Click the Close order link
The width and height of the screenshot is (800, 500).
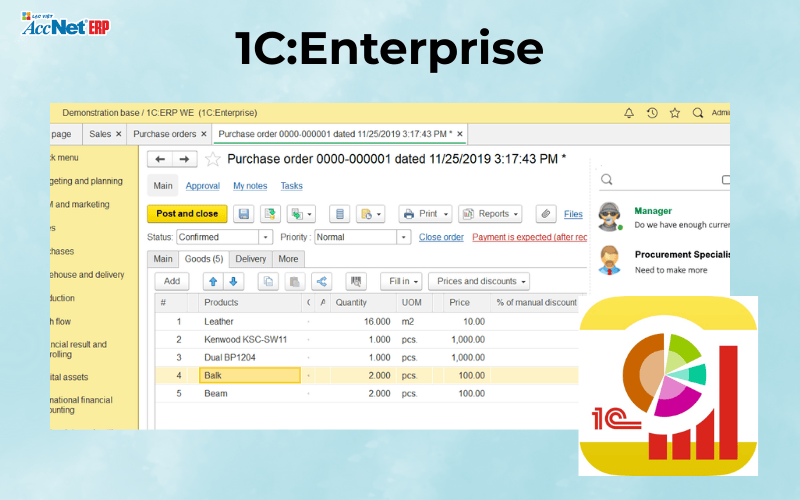[x=441, y=237]
